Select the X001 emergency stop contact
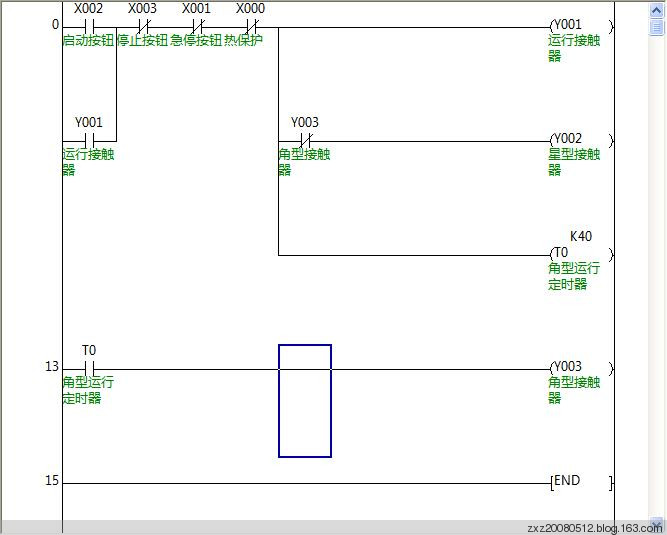 click(197, 26)
